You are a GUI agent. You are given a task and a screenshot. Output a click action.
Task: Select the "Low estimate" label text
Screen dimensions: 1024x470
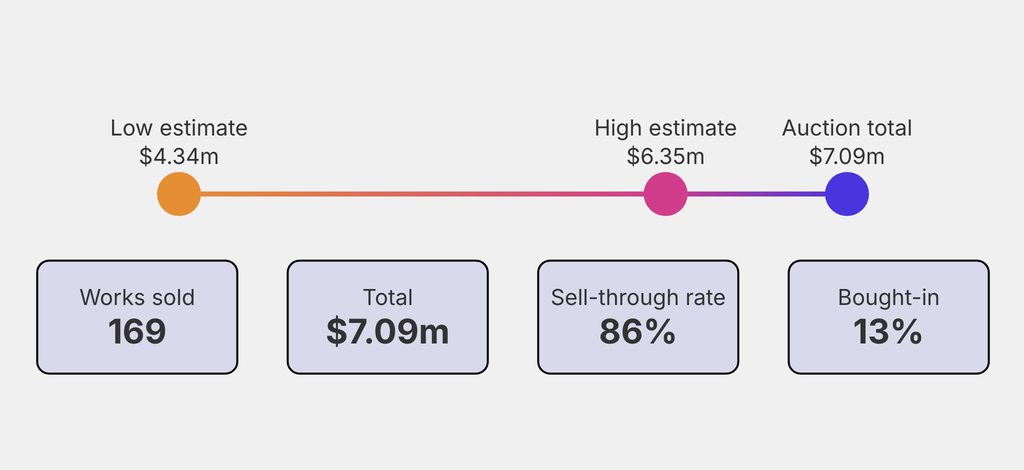(179, 128)
